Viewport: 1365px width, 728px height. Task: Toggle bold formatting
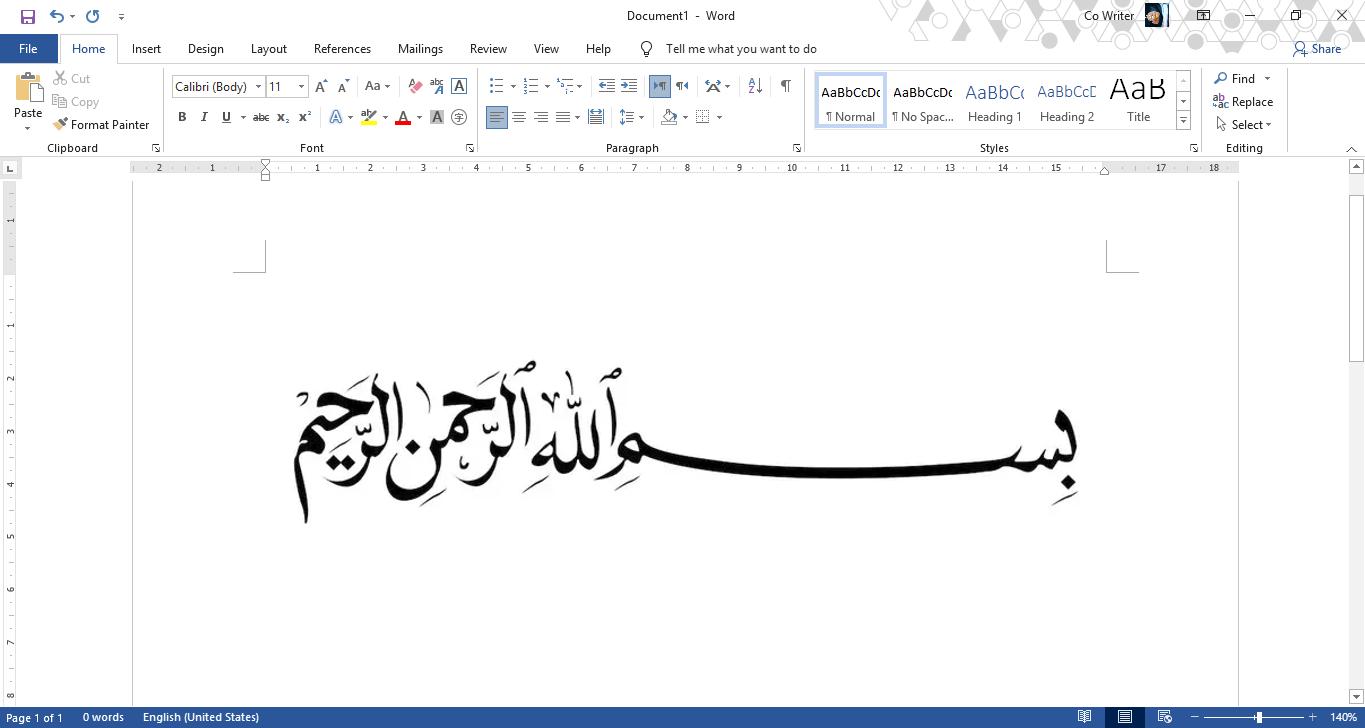point(182,117)
